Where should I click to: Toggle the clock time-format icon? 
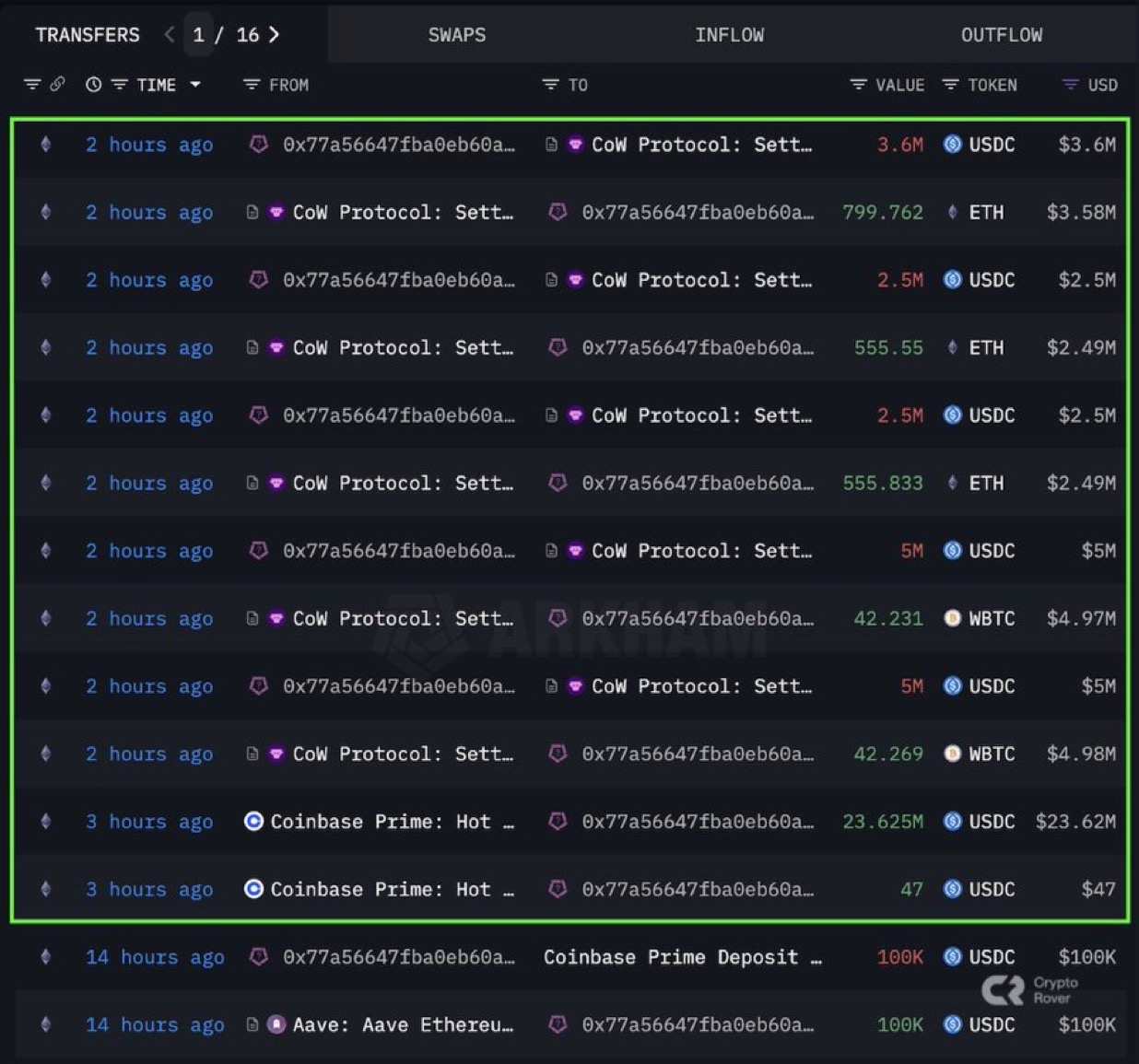93,85
